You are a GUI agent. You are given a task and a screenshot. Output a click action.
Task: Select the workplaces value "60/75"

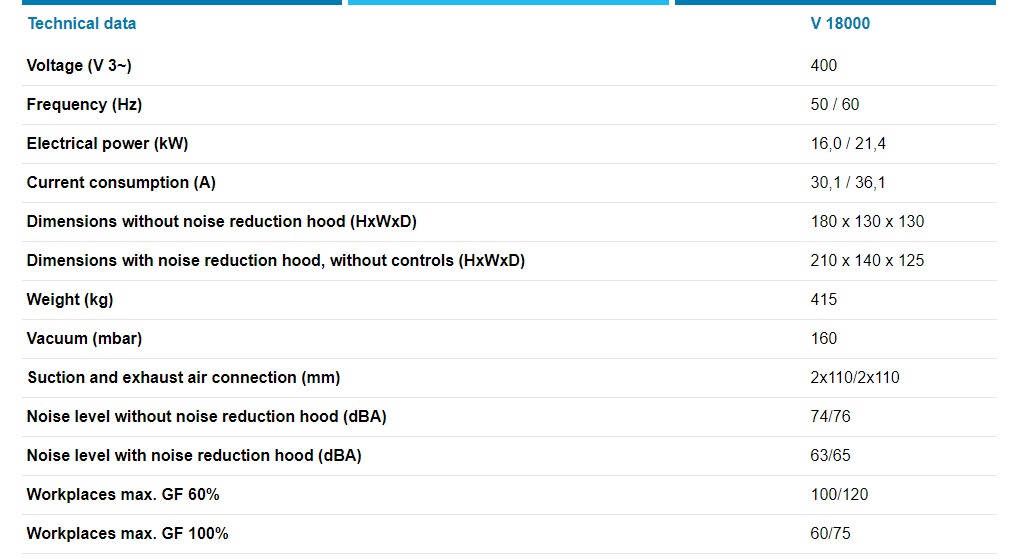pos(831,533)
